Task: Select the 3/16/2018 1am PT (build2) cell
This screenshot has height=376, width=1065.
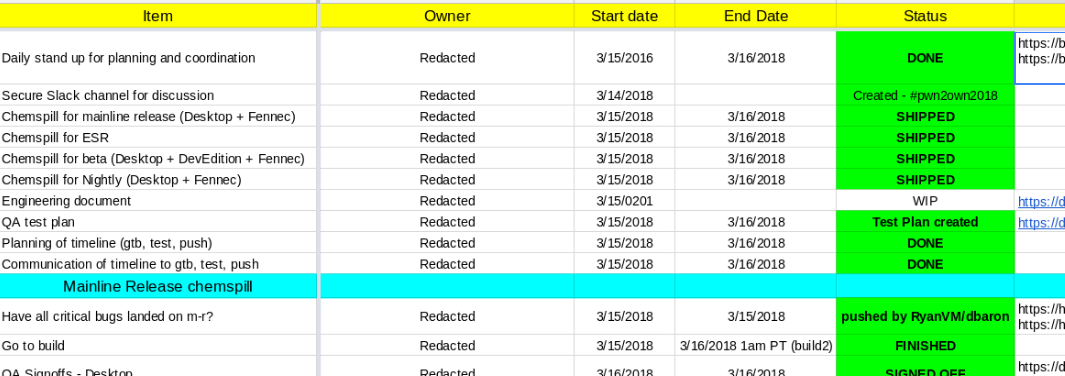Action: tap(755, 345)
